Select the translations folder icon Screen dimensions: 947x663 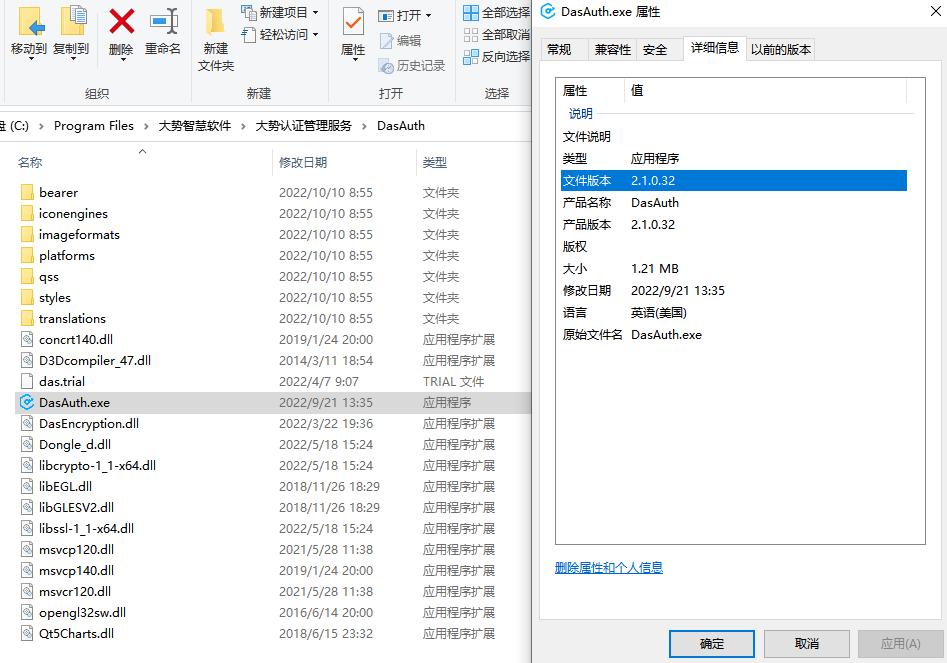tap(27, 318)
